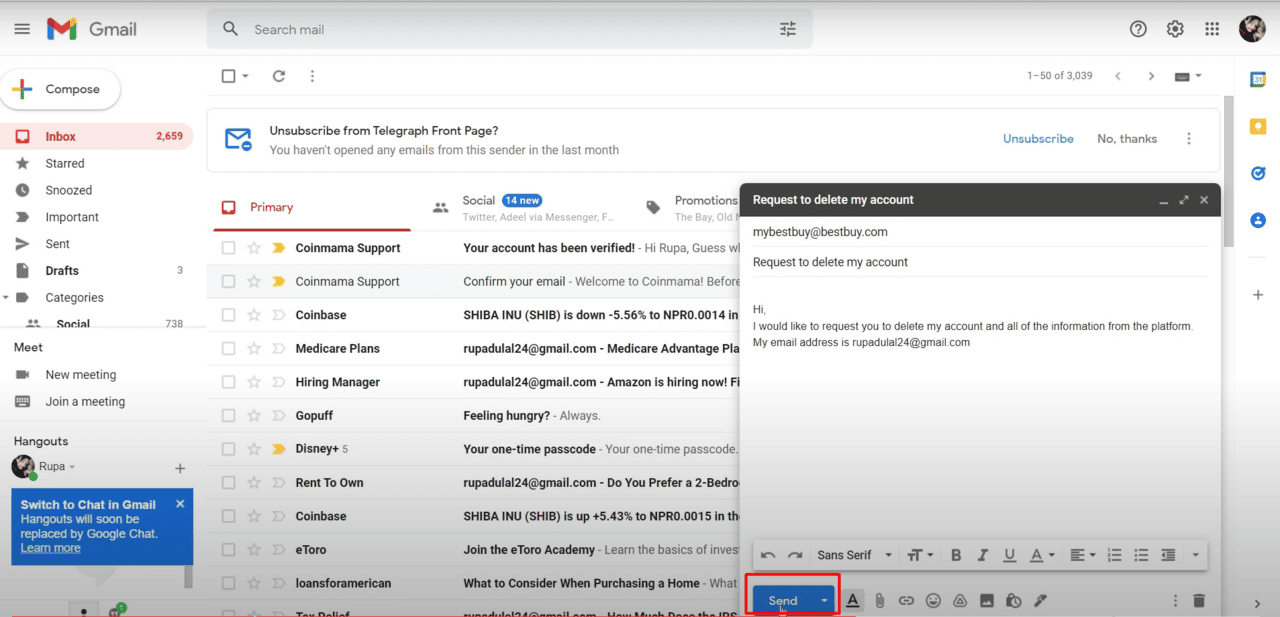Open the Calendar side panel icon
This screenshot has width=1280, height=617.
[1258, 80]
